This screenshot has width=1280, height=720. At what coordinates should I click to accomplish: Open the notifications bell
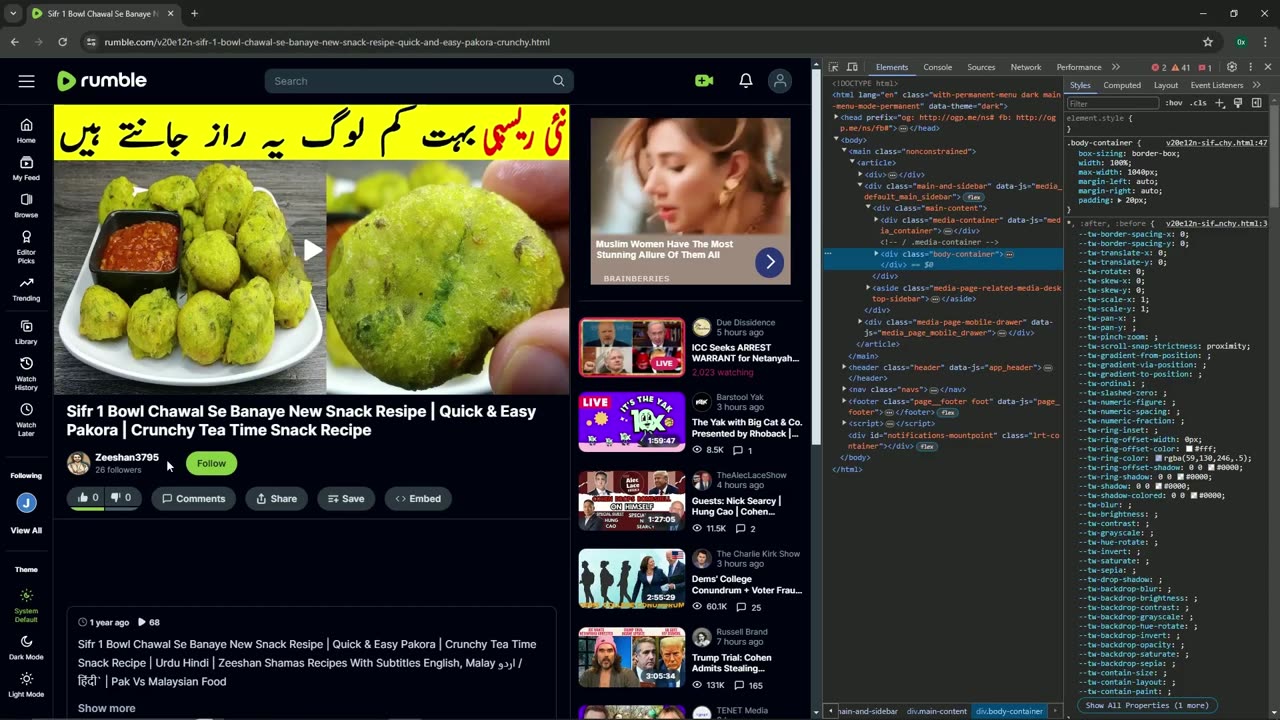(745, 81)
